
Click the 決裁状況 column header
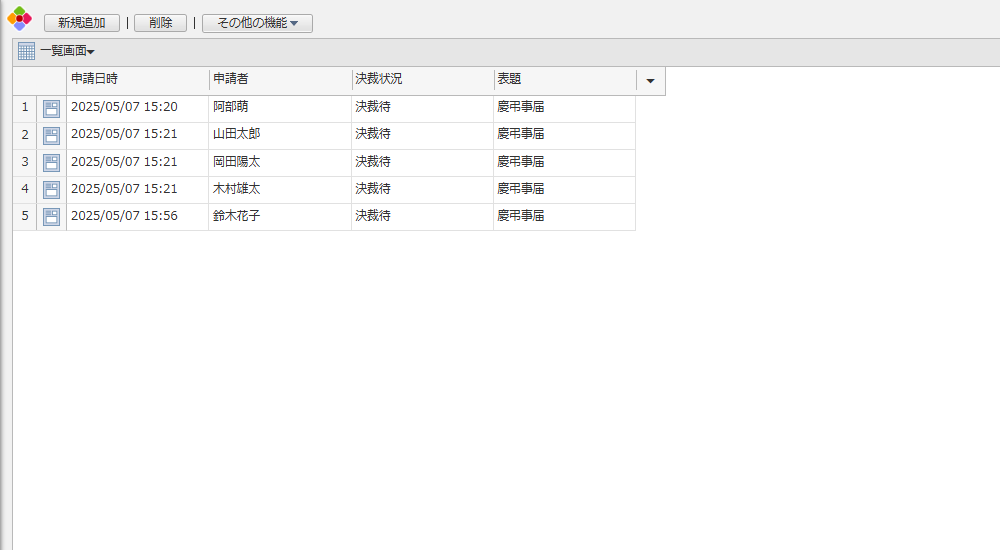(x=421, y=80)
